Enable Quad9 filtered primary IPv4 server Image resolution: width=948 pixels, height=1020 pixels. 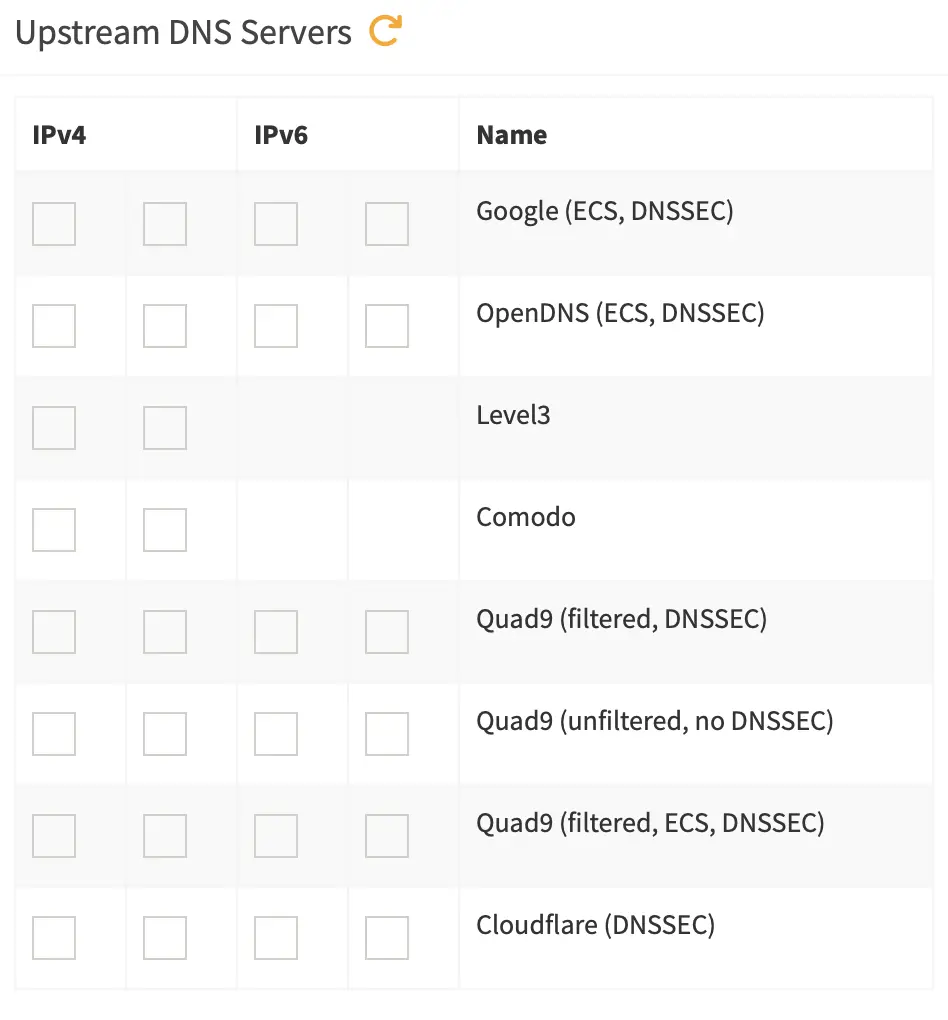click(x=53, y=631)
